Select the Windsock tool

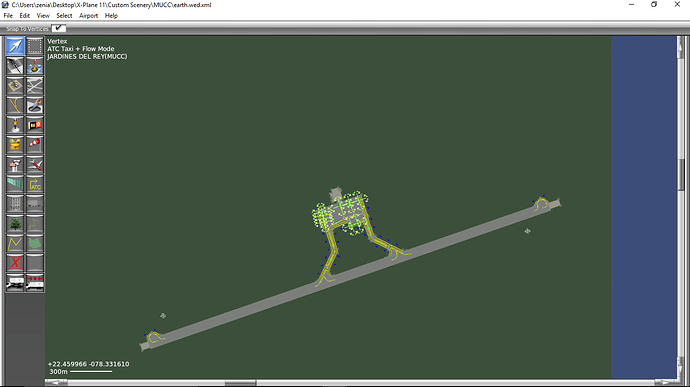(35, 144)
